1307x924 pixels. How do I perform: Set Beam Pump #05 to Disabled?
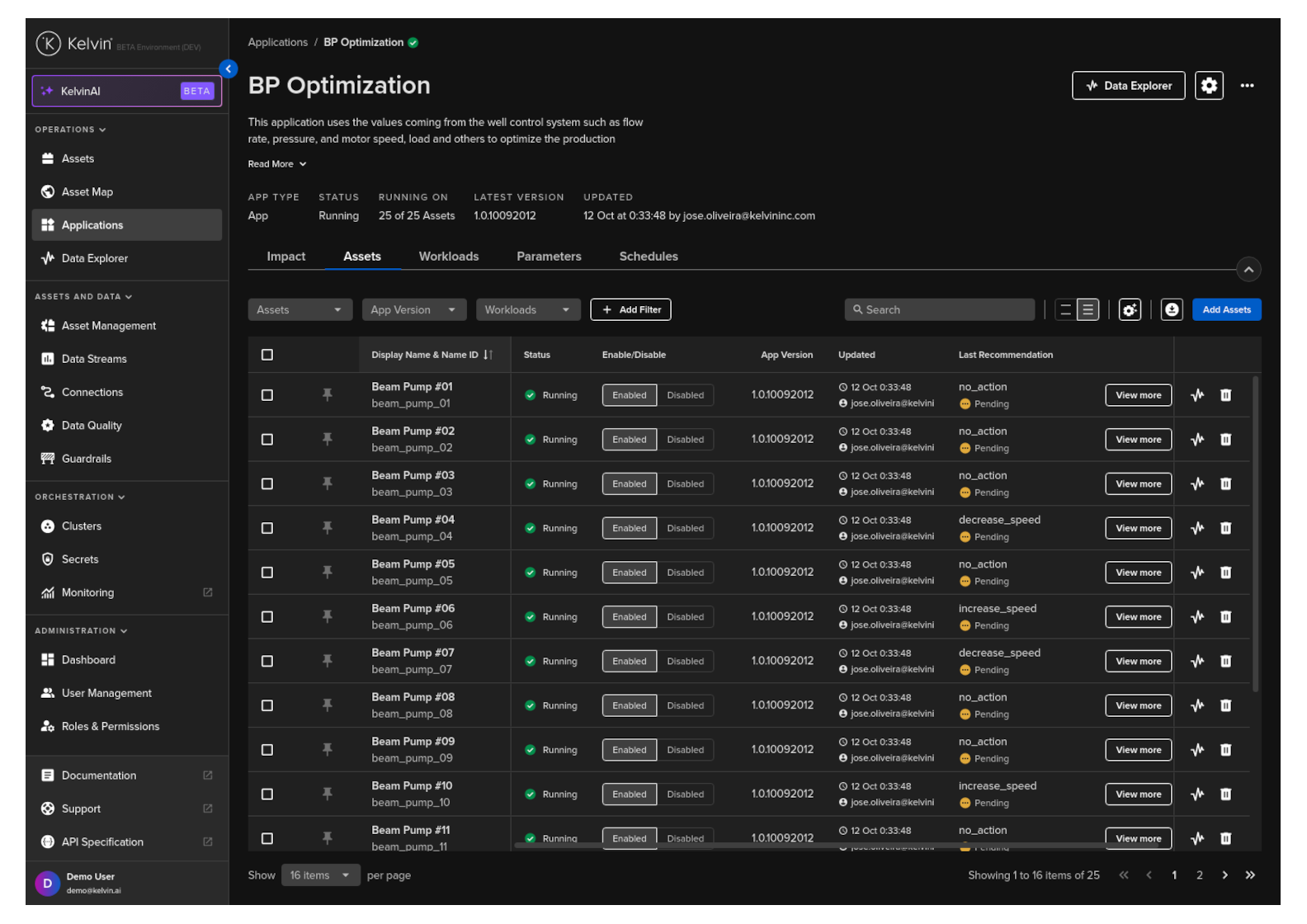pos(685,573)
